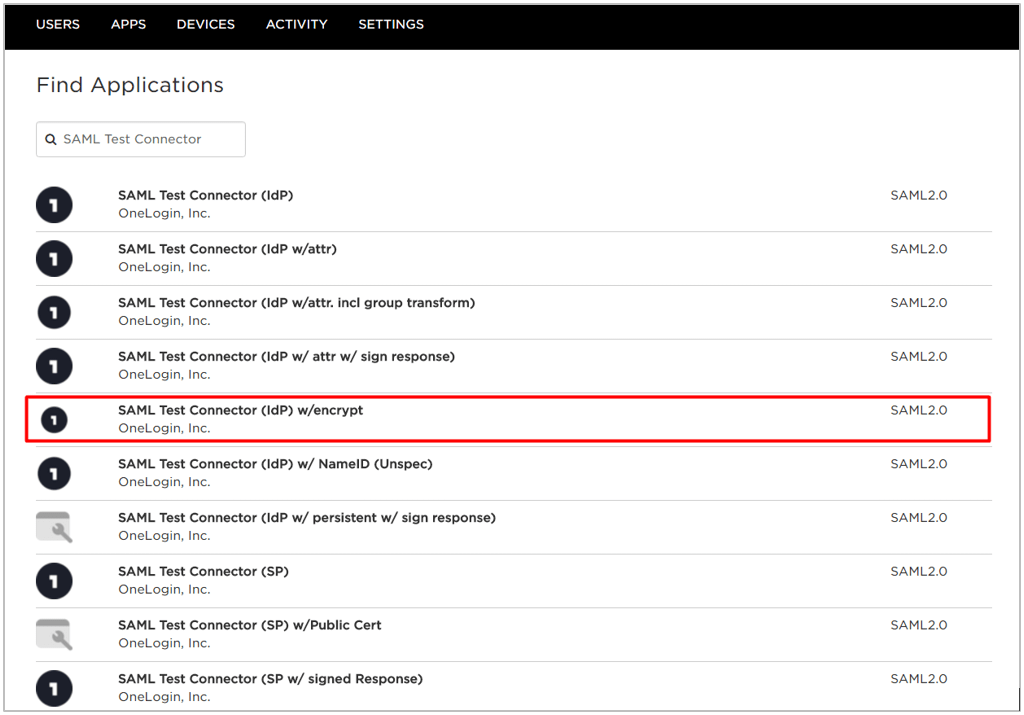
Task: Select SAML Test Connector (IdP w/attr. incl group transform)
Action: (x=297, y=302)
